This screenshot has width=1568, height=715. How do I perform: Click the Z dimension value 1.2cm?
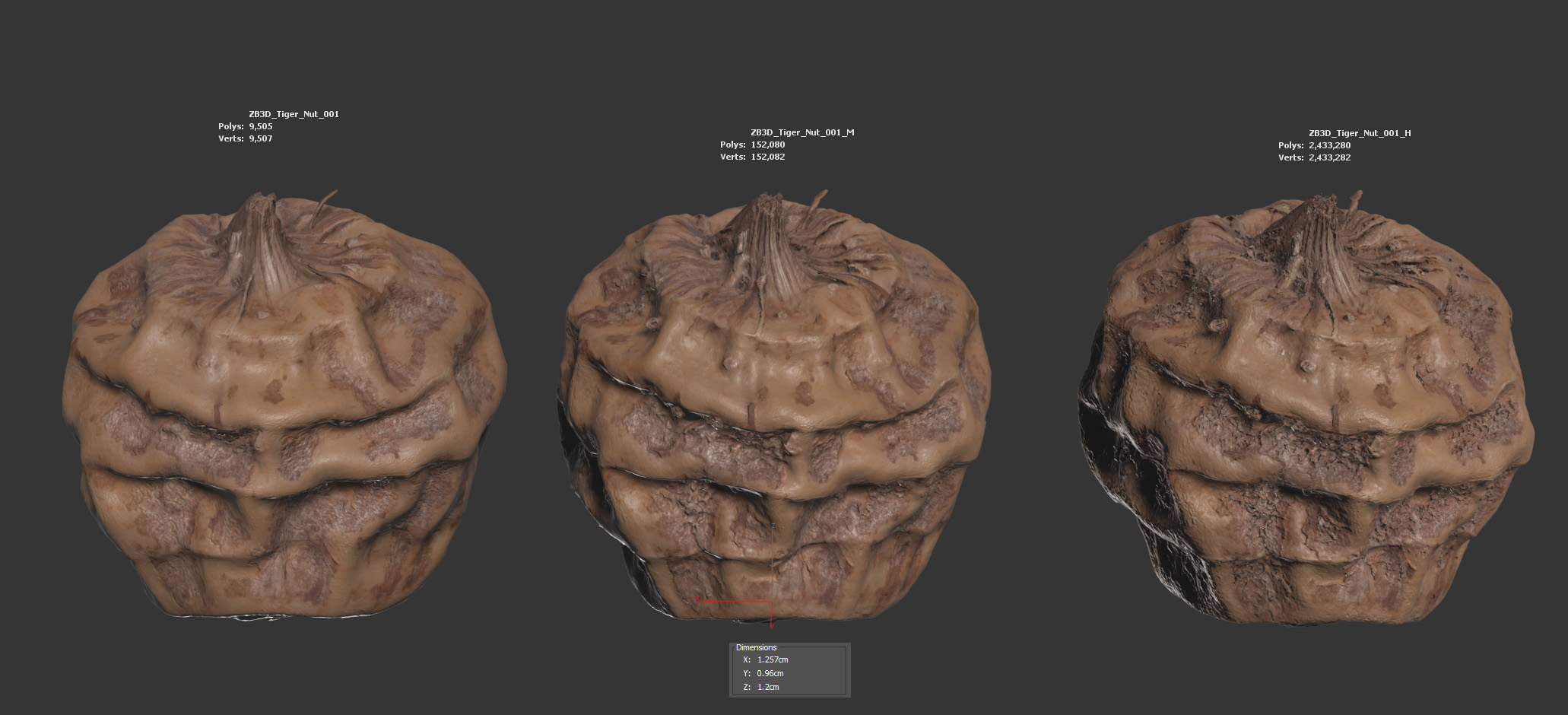[768, 687]
